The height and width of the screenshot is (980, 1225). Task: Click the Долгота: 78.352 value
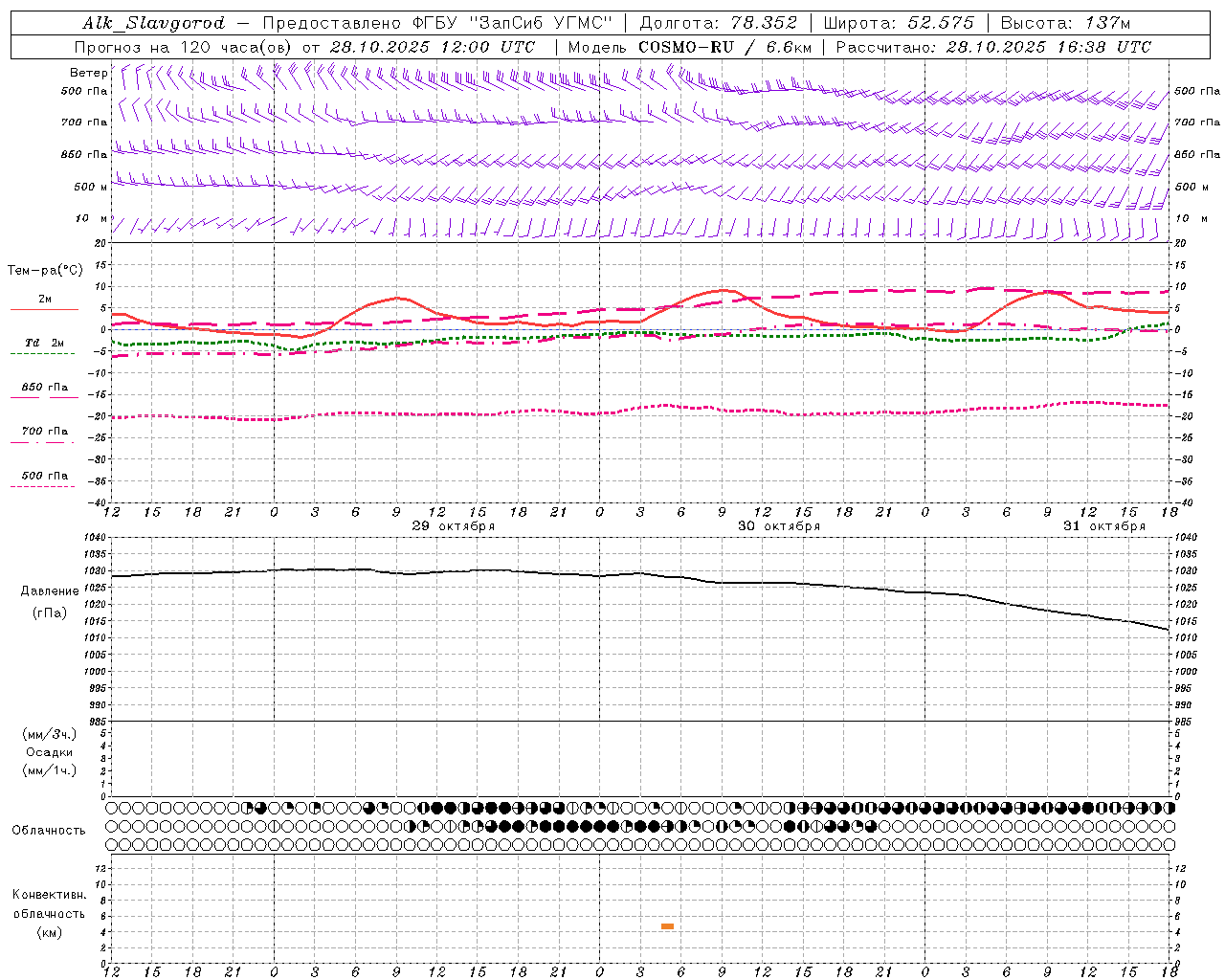718,23
